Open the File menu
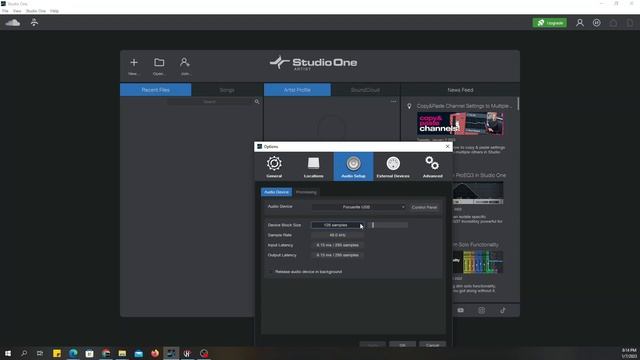 (5, 11)
